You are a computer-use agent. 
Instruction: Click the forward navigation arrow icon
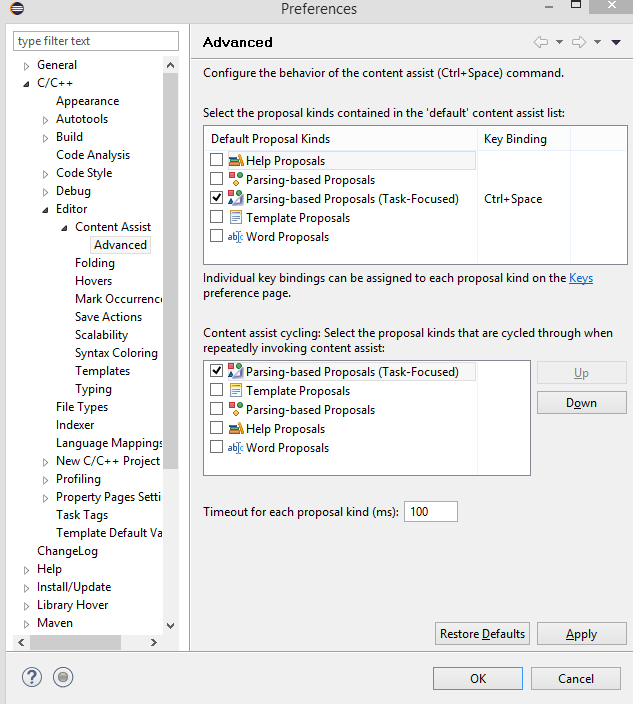tap(578, 42)
